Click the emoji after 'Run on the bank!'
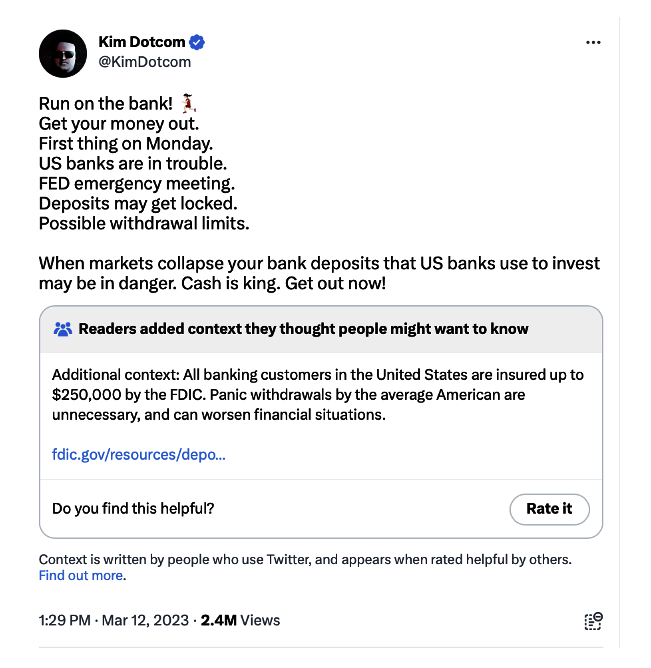Image resolution: width=651 pixels, height=668 pixels. tap(188, 104)
